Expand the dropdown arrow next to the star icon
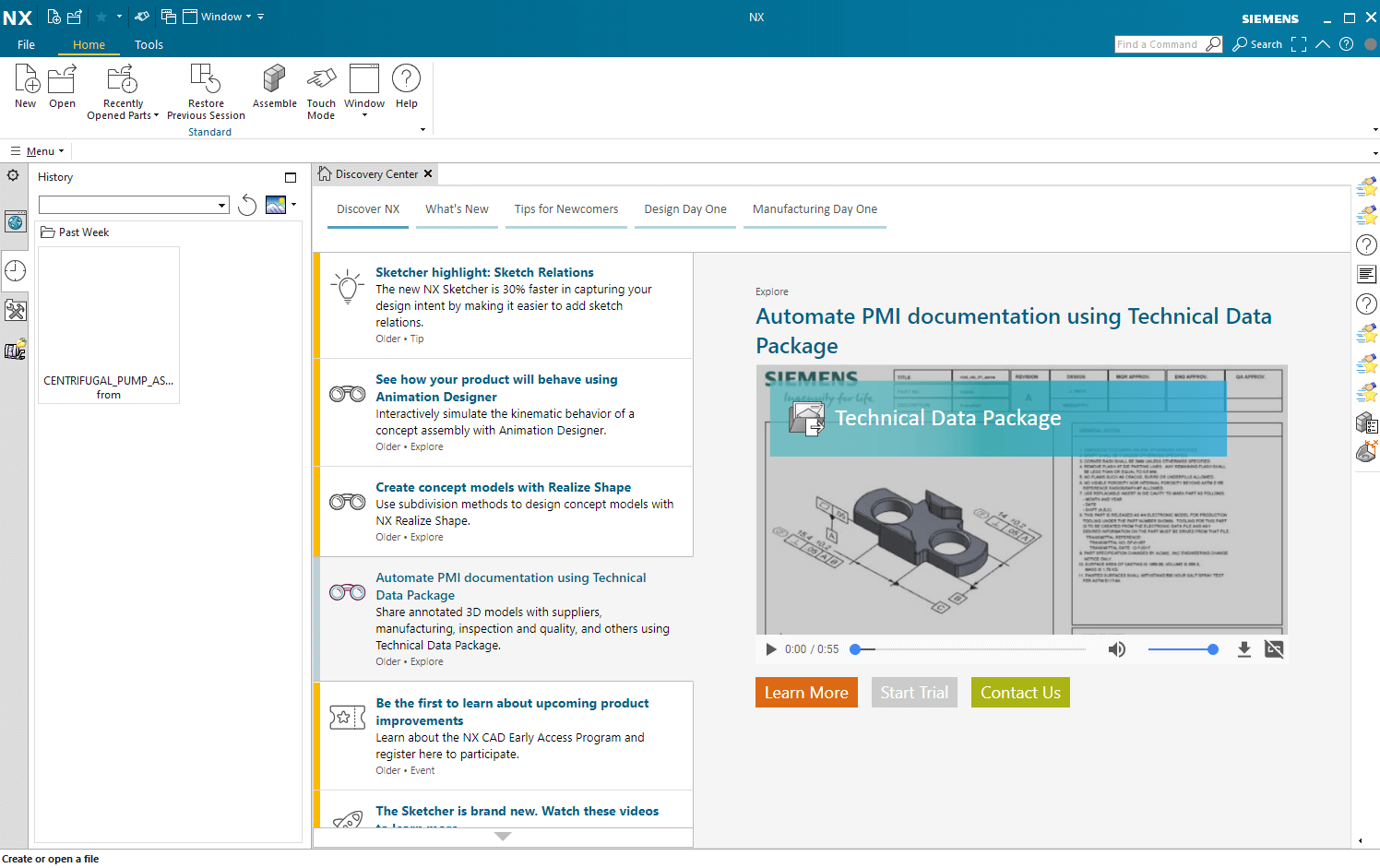This screenshot has width=1380, height=868. 119,17
